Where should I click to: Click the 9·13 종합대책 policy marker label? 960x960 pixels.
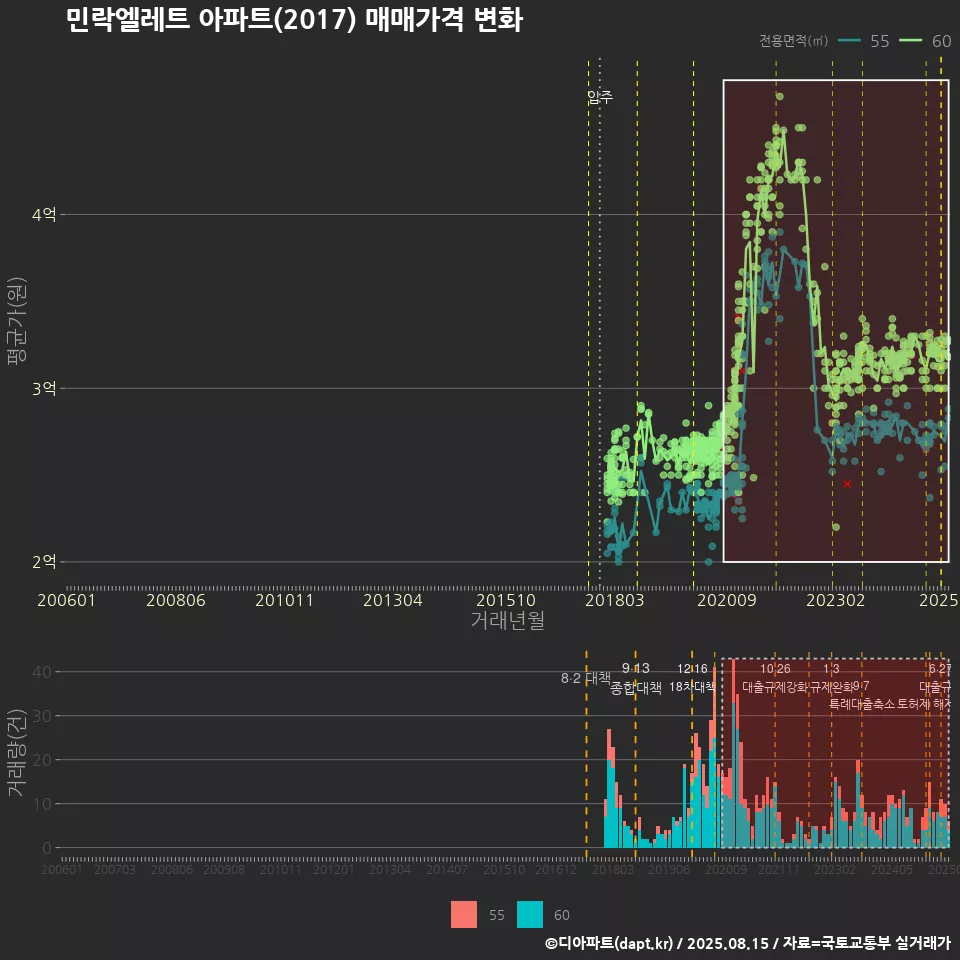(x=636, y=678)
